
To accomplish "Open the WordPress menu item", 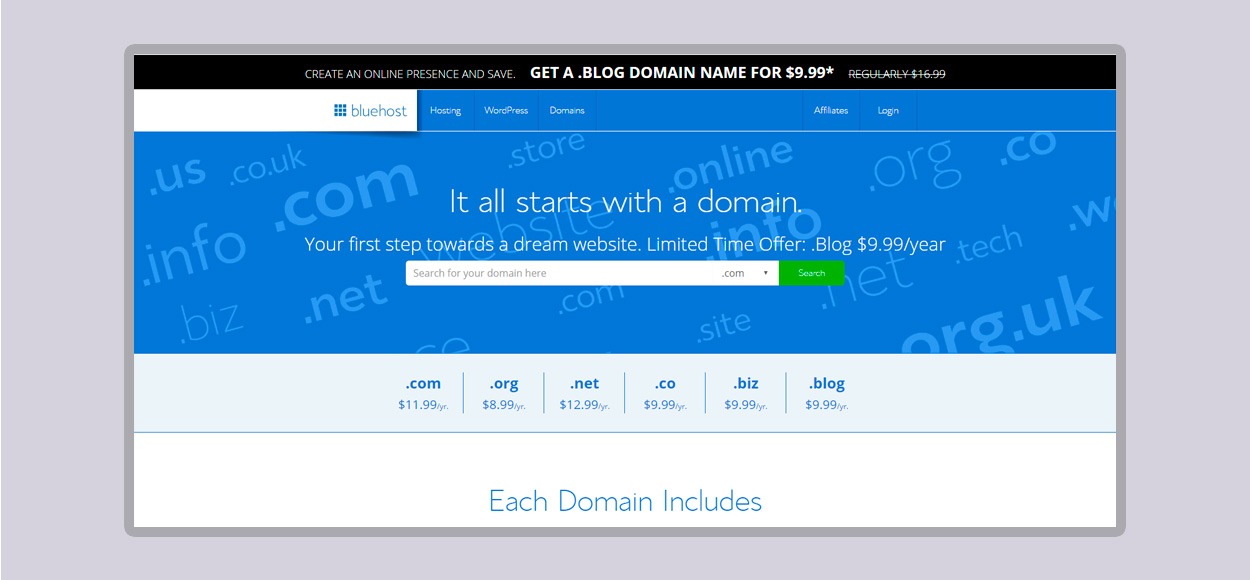I will 505,111.
